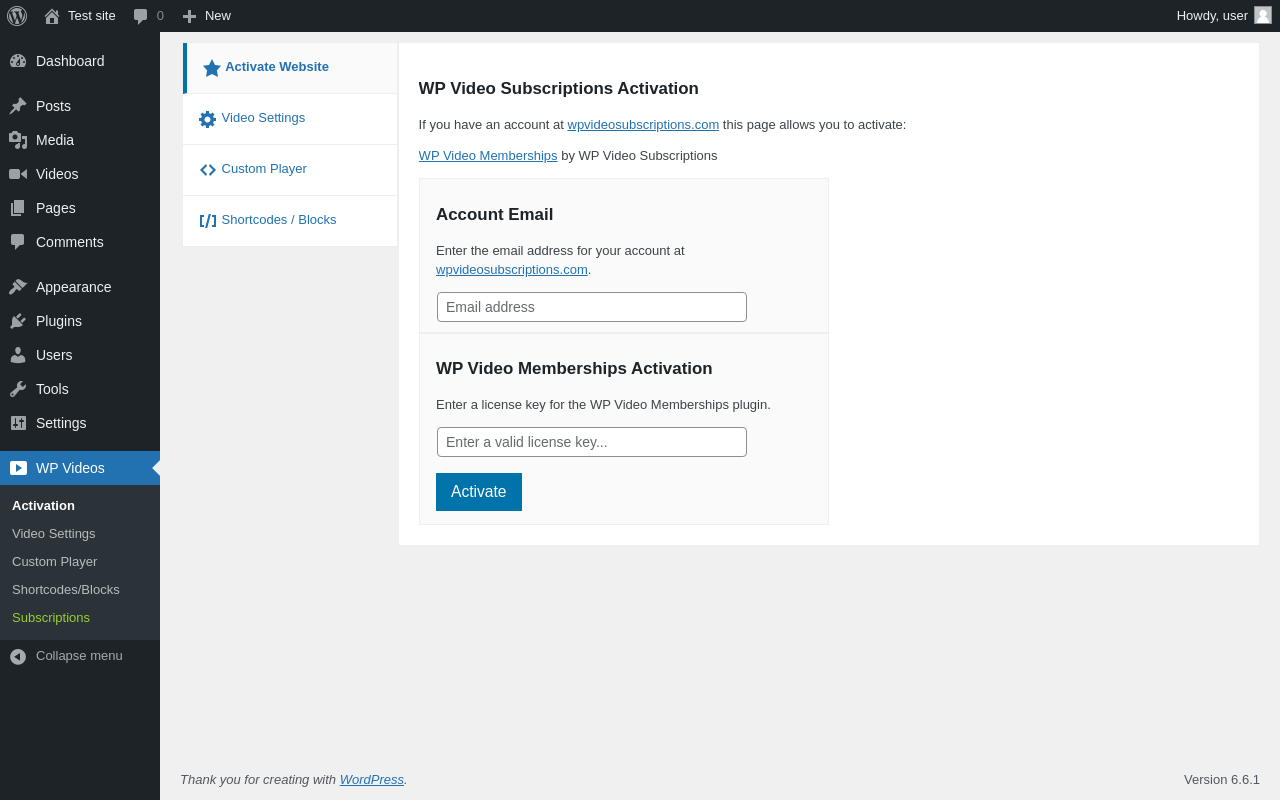Click the Videos camera icon

pyautogui.click(x=18, y=174)
